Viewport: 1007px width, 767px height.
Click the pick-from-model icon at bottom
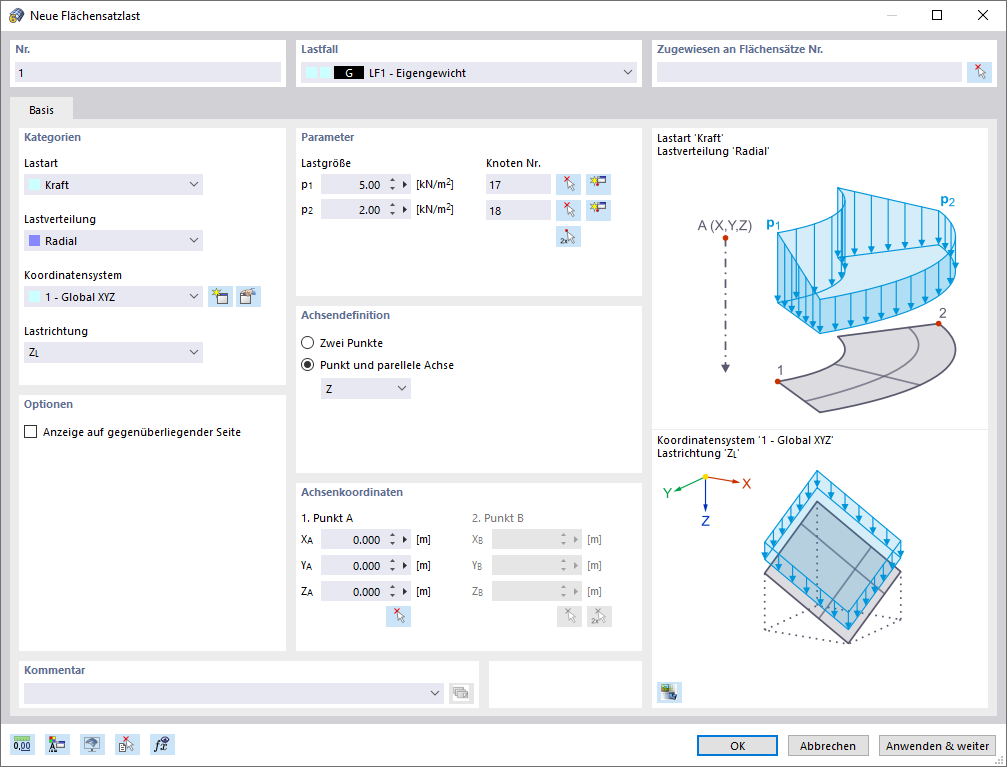pyautogui.click(x=127, y=745)
